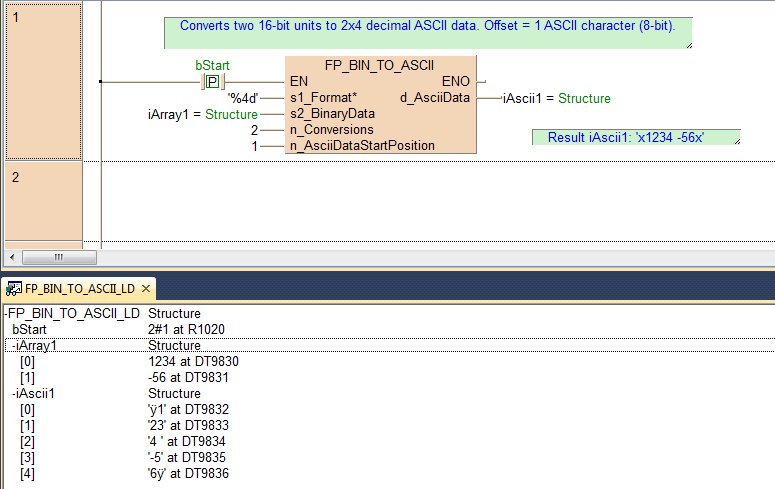Click the monitor icon on the FP_BIN_TO_ASCII_LD tab
The height and width of the screenshot is (489, 775).
(13, 289)
